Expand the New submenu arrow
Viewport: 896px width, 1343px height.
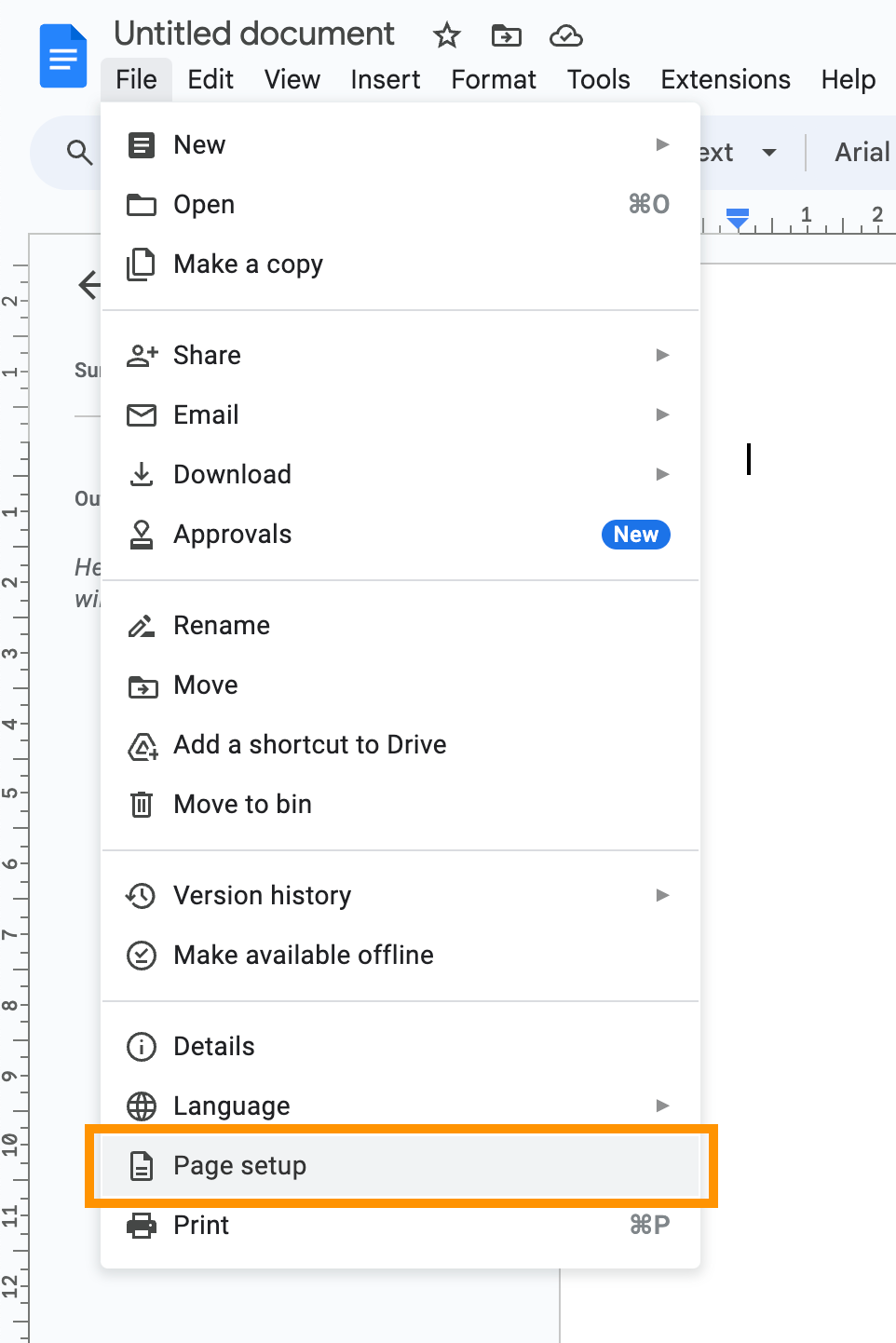[663, 144]
